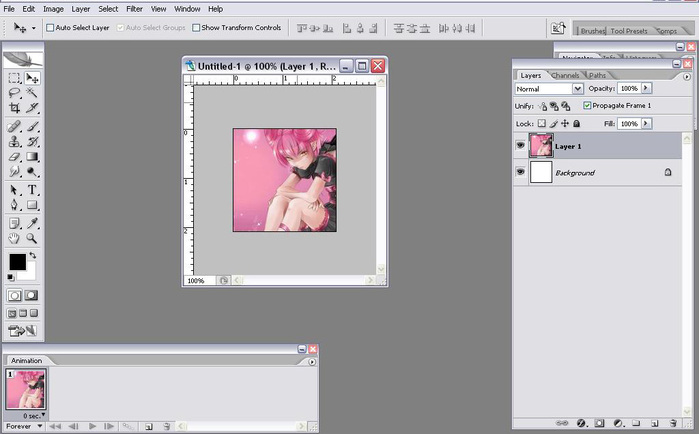This screenshot has height=434, width=699.
Task: Select the Gradient tool
Action: click(x=32, y=157)
